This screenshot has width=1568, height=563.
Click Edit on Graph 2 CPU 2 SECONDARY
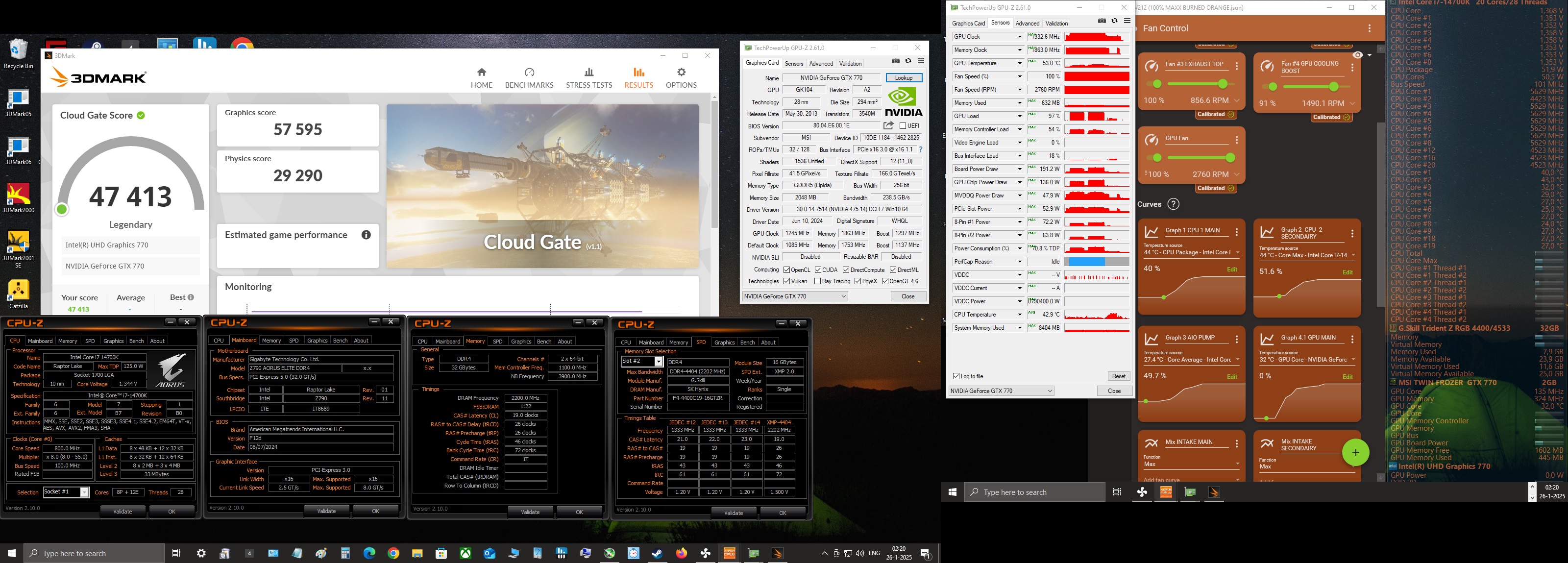point(1347,272)
